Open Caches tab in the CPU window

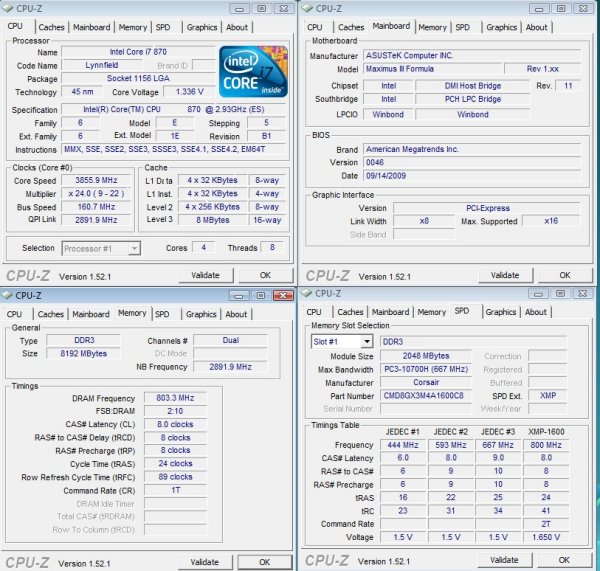click(51, 27)
